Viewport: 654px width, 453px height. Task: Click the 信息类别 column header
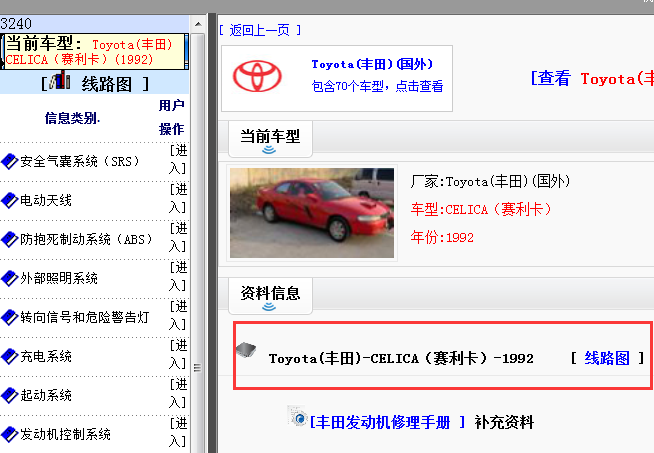(72, 118)
